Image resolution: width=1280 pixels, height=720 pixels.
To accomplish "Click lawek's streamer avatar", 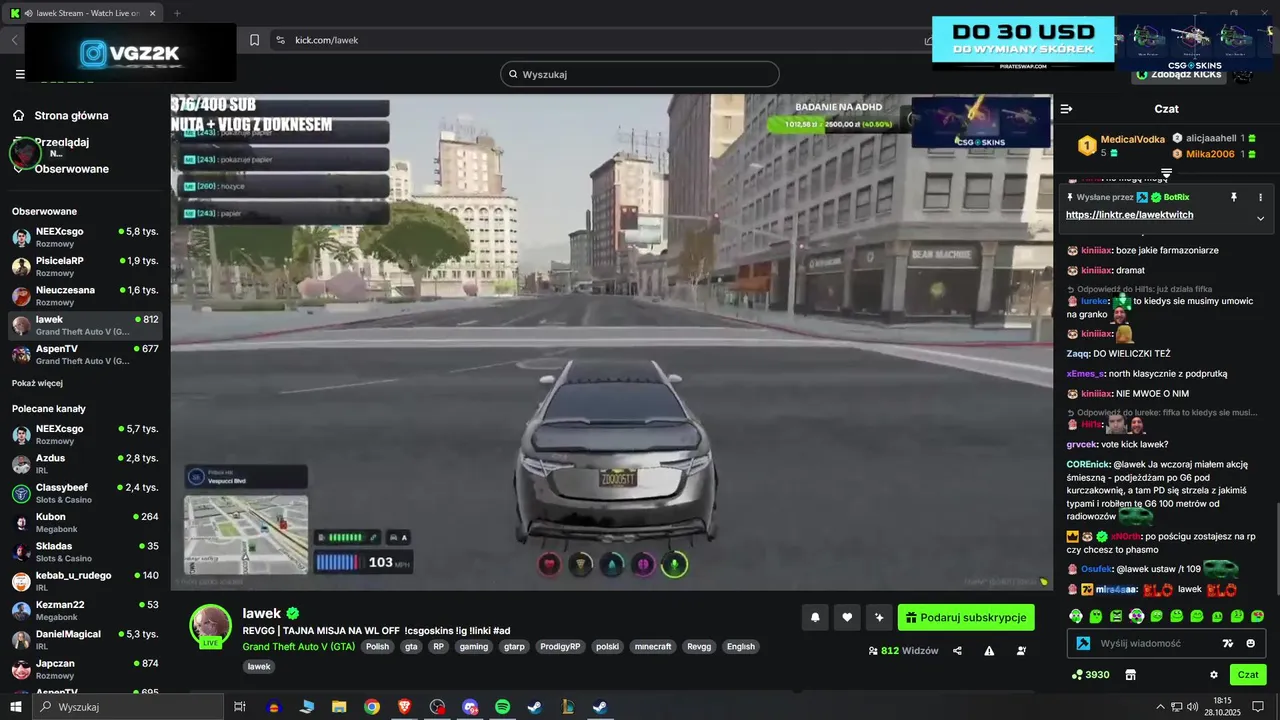I will coord(211,625).
